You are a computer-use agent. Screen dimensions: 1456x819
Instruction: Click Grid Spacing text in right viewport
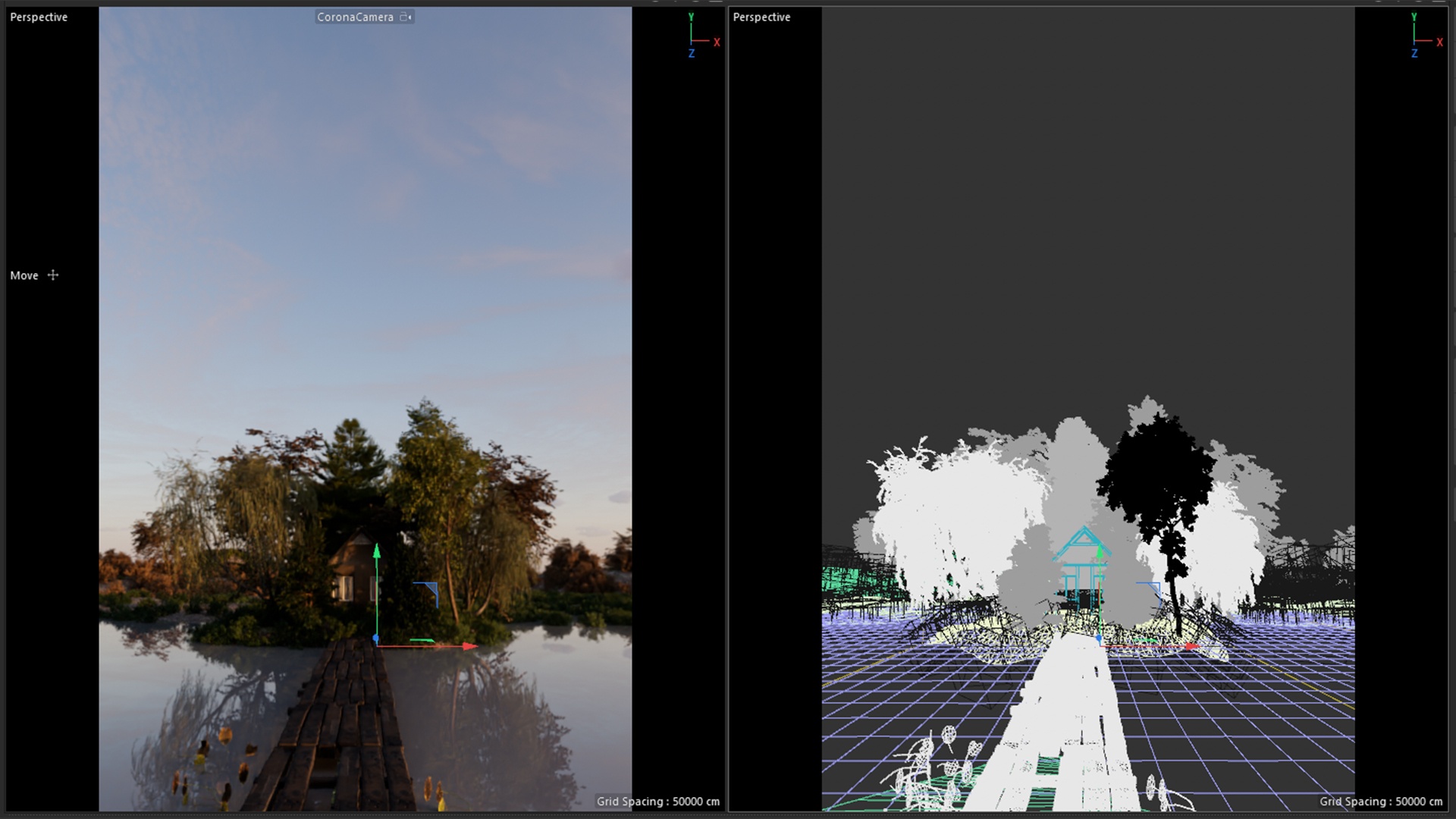pyautogui.click(x=1380, y=801)
